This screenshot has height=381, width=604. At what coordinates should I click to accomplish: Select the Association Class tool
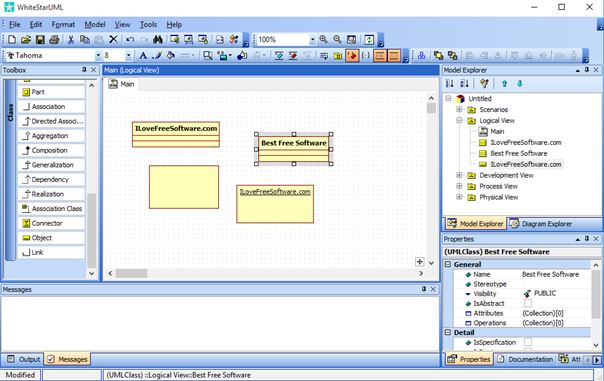pos(51,209)
